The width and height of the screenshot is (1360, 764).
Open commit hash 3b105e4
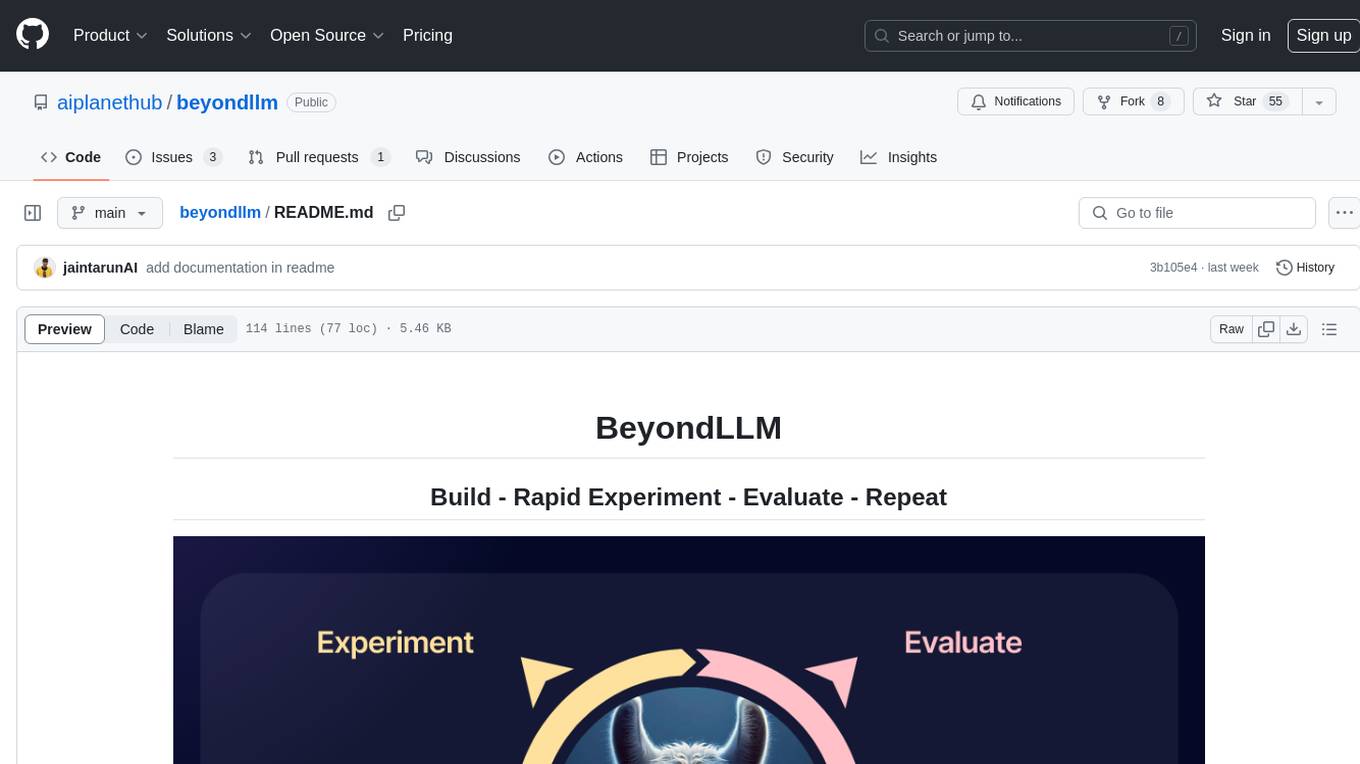(1173, 268)
